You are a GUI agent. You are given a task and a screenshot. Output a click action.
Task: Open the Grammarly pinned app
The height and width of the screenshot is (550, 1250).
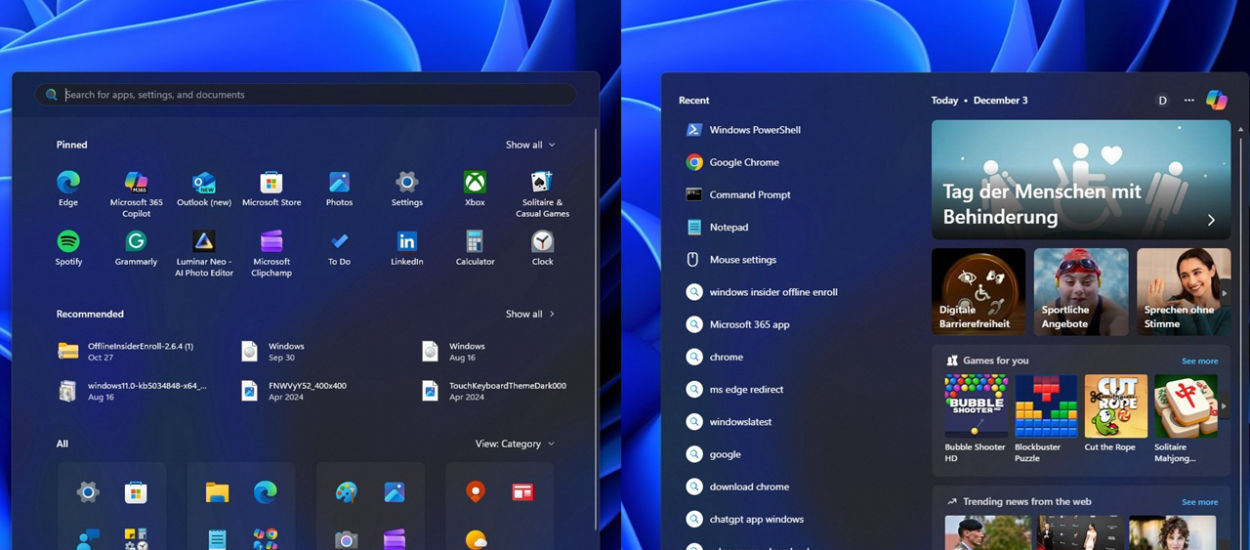click(136, 242)
